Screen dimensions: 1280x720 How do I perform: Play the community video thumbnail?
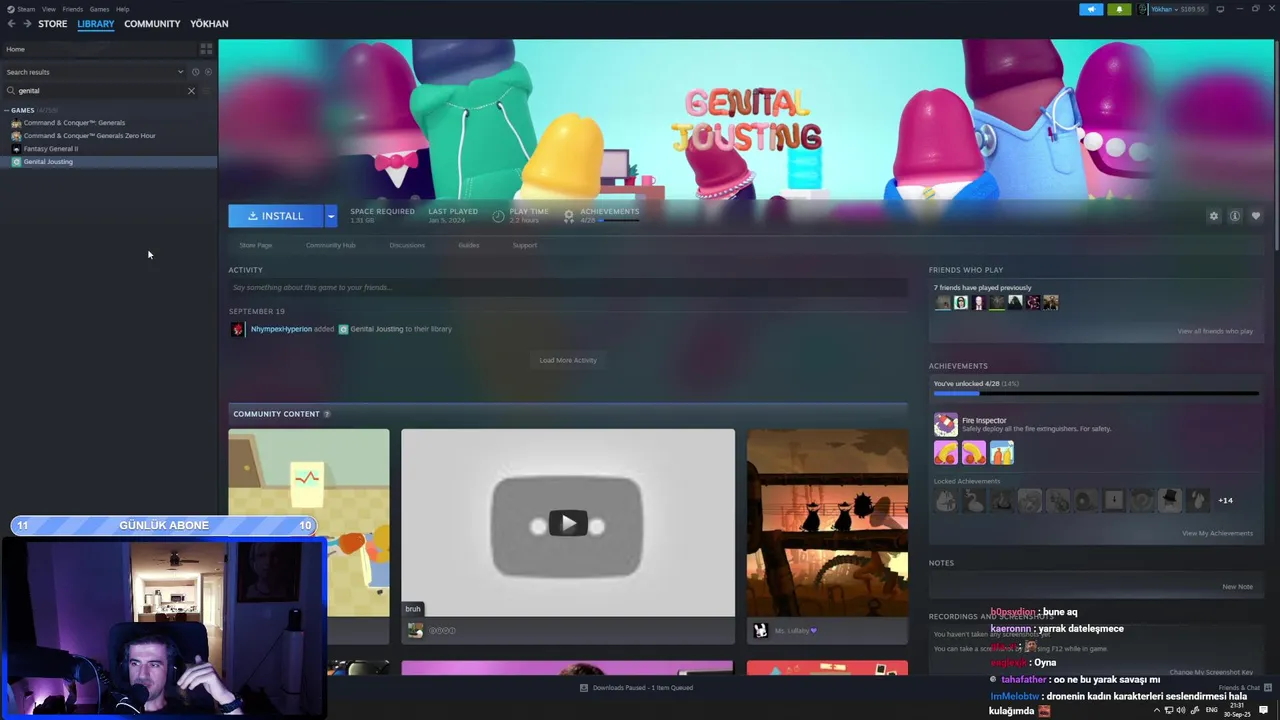tap(568, 523)
